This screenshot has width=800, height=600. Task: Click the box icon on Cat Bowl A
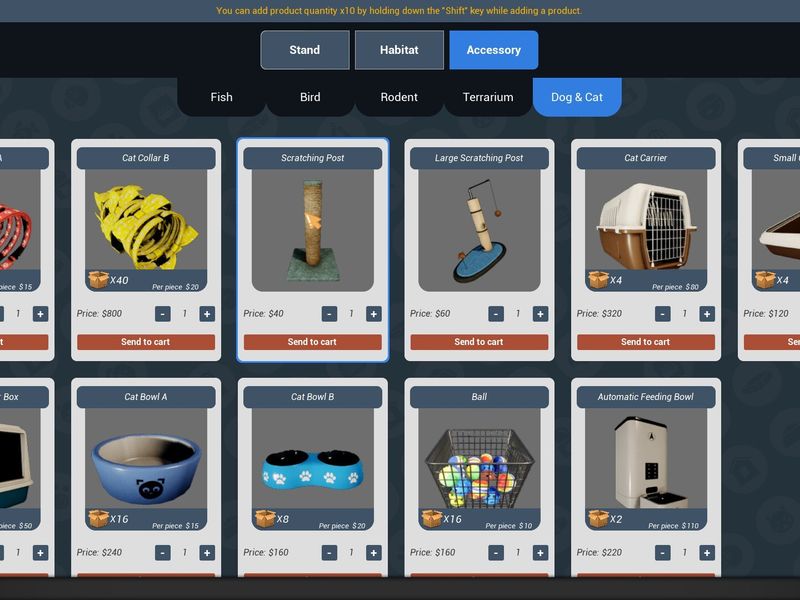click(x=98, y=518)
